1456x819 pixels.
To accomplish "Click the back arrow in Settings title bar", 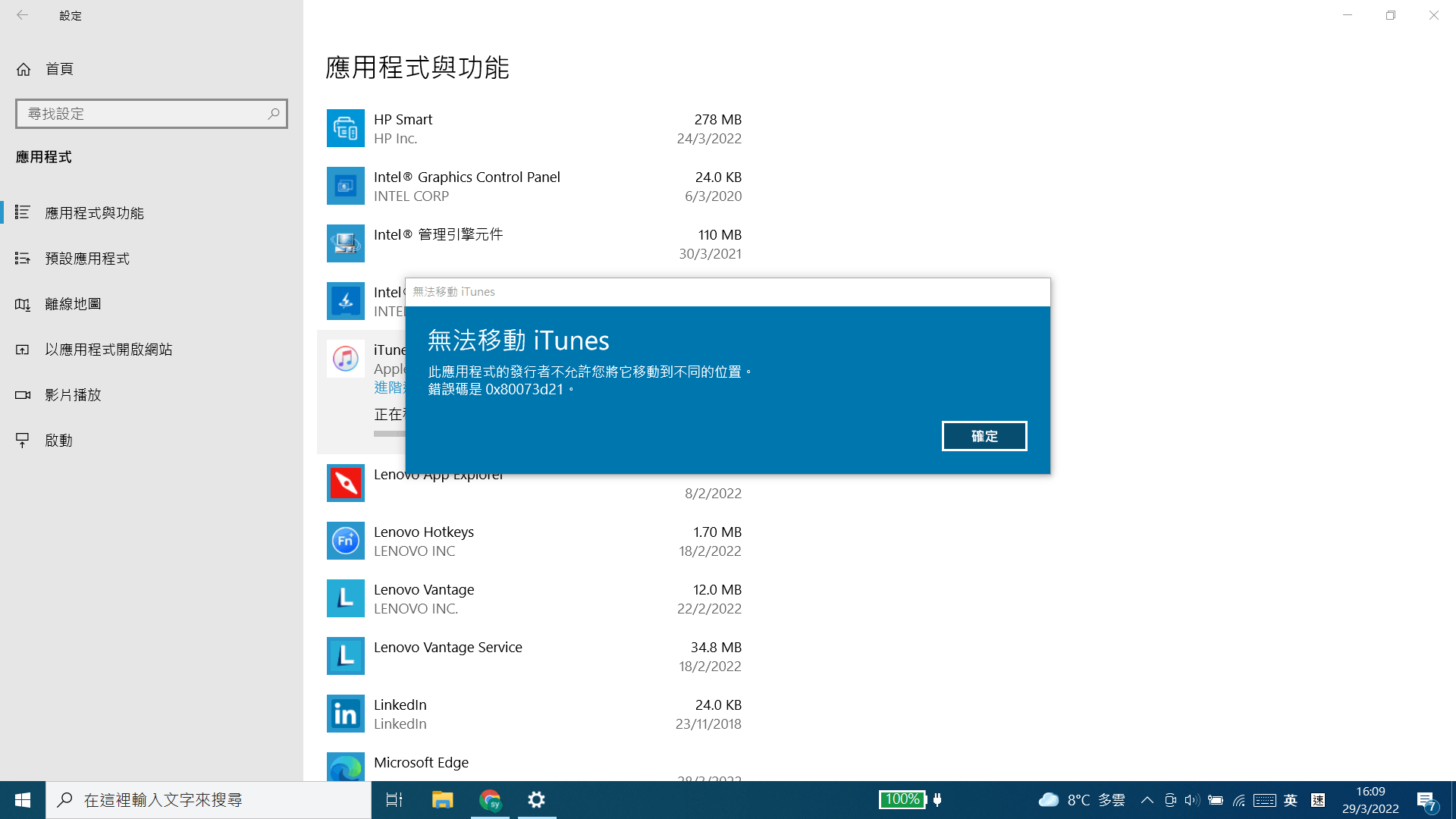I will pos(23,15).
